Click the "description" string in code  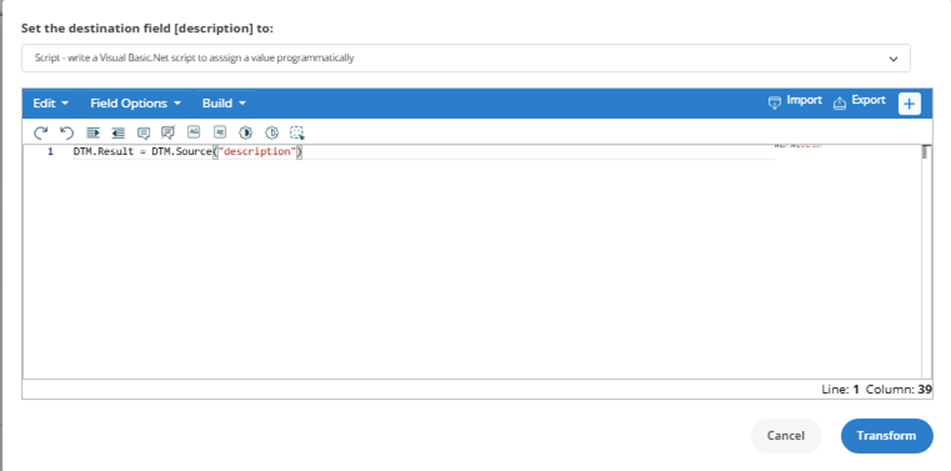point(257,152)
